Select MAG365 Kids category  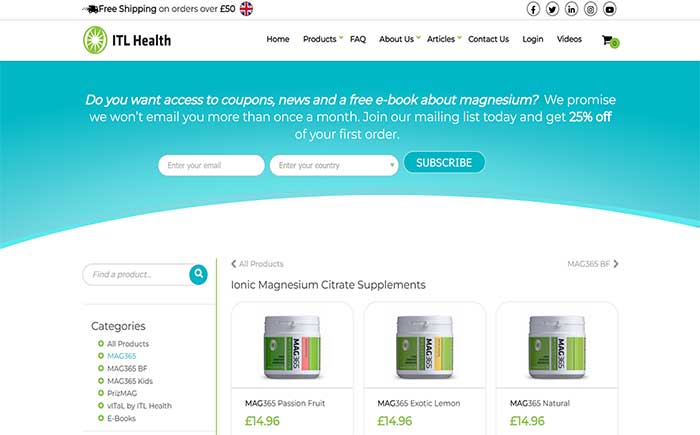[130, 381]
